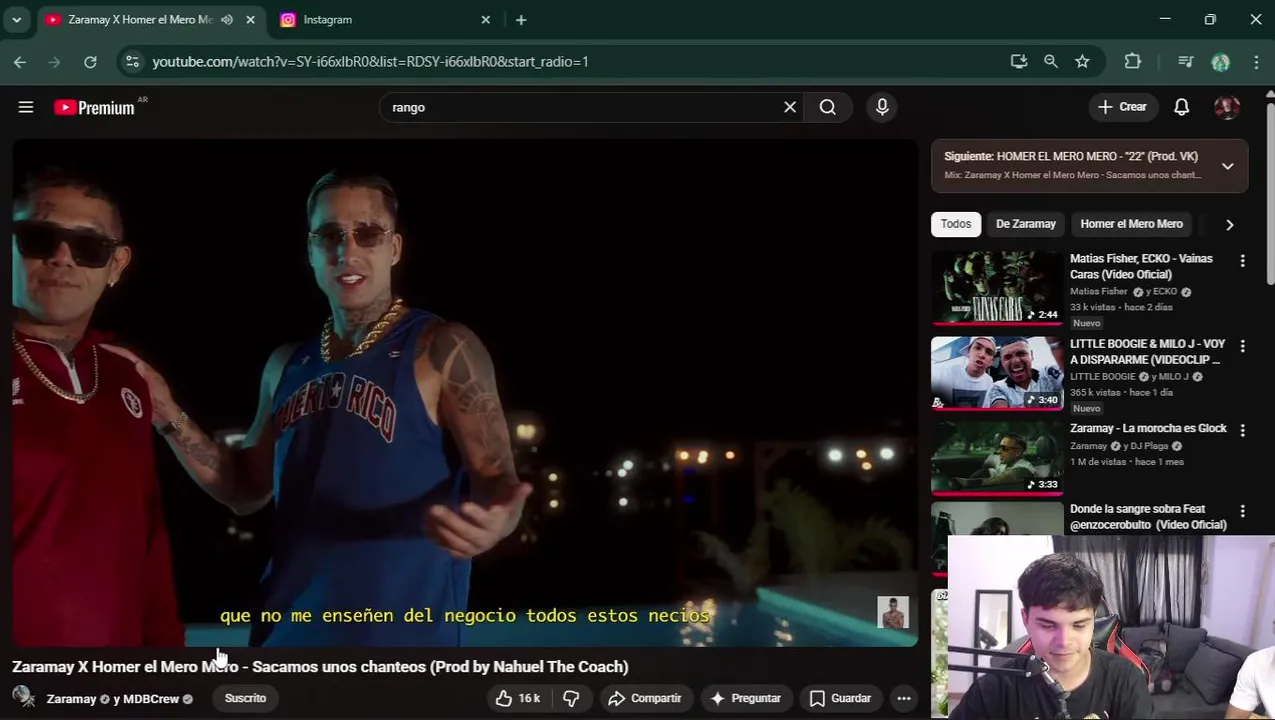Open Matias Fisher channel name
Image resolution: width=1275 pixels, height=720 pixels.
point(1098,292)
